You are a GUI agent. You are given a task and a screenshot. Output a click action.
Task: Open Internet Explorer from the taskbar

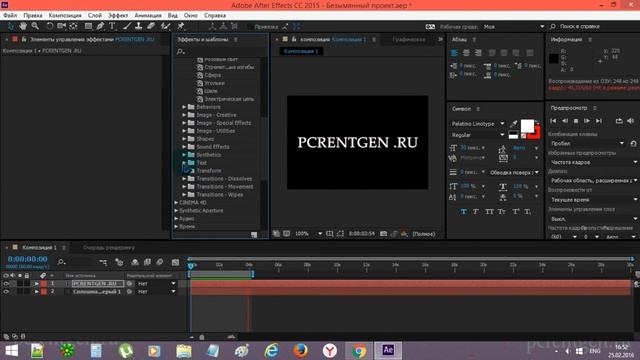(x=271, y=351)
